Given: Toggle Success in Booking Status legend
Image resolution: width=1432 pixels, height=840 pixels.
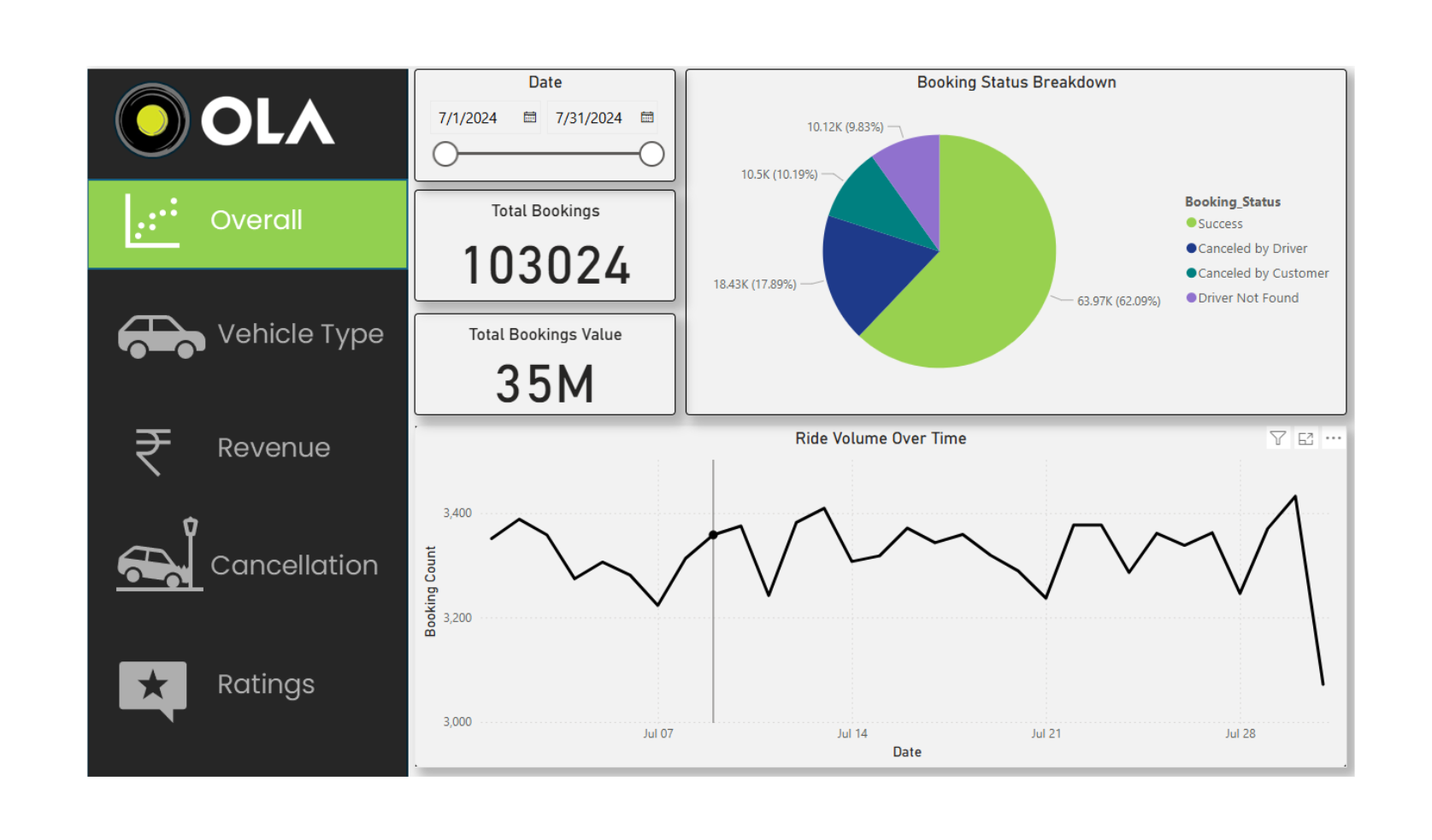Looking at the screenshot, I should [1219, 224].
